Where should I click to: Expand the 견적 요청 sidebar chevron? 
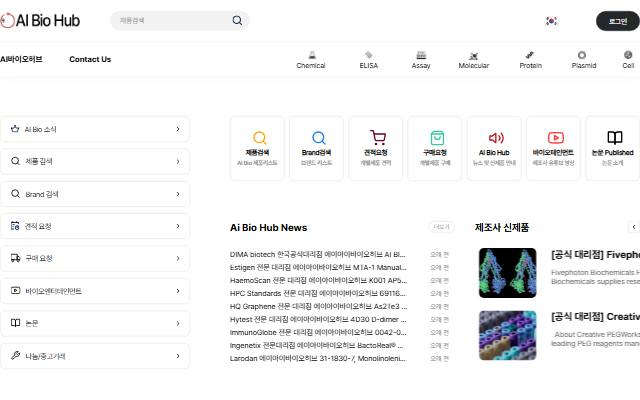click(178, 226)
